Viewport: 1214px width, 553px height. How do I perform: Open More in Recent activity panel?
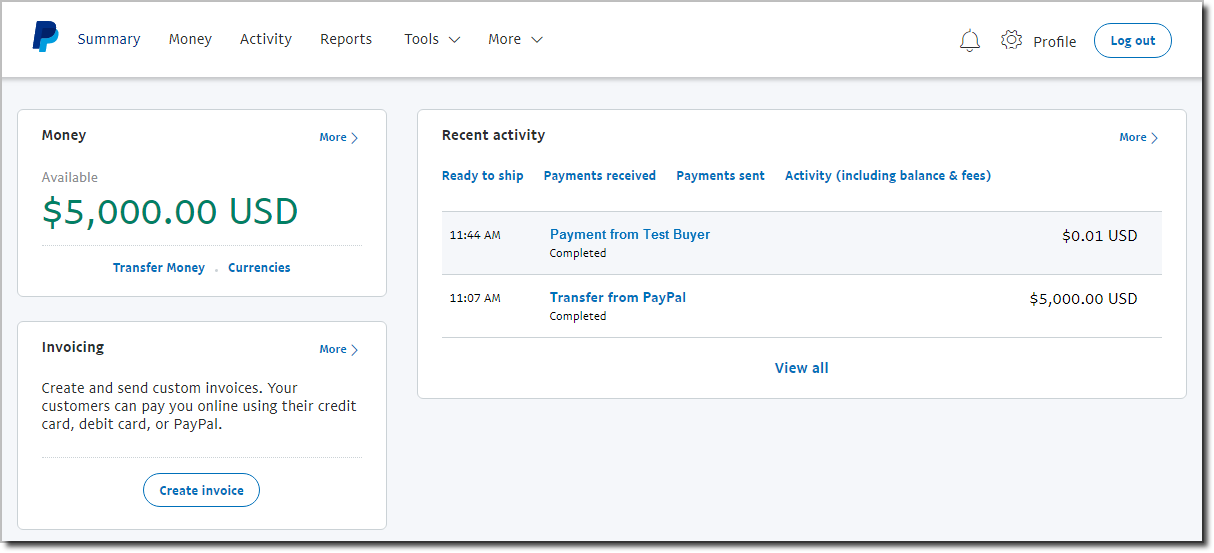tap(1138, 138)
